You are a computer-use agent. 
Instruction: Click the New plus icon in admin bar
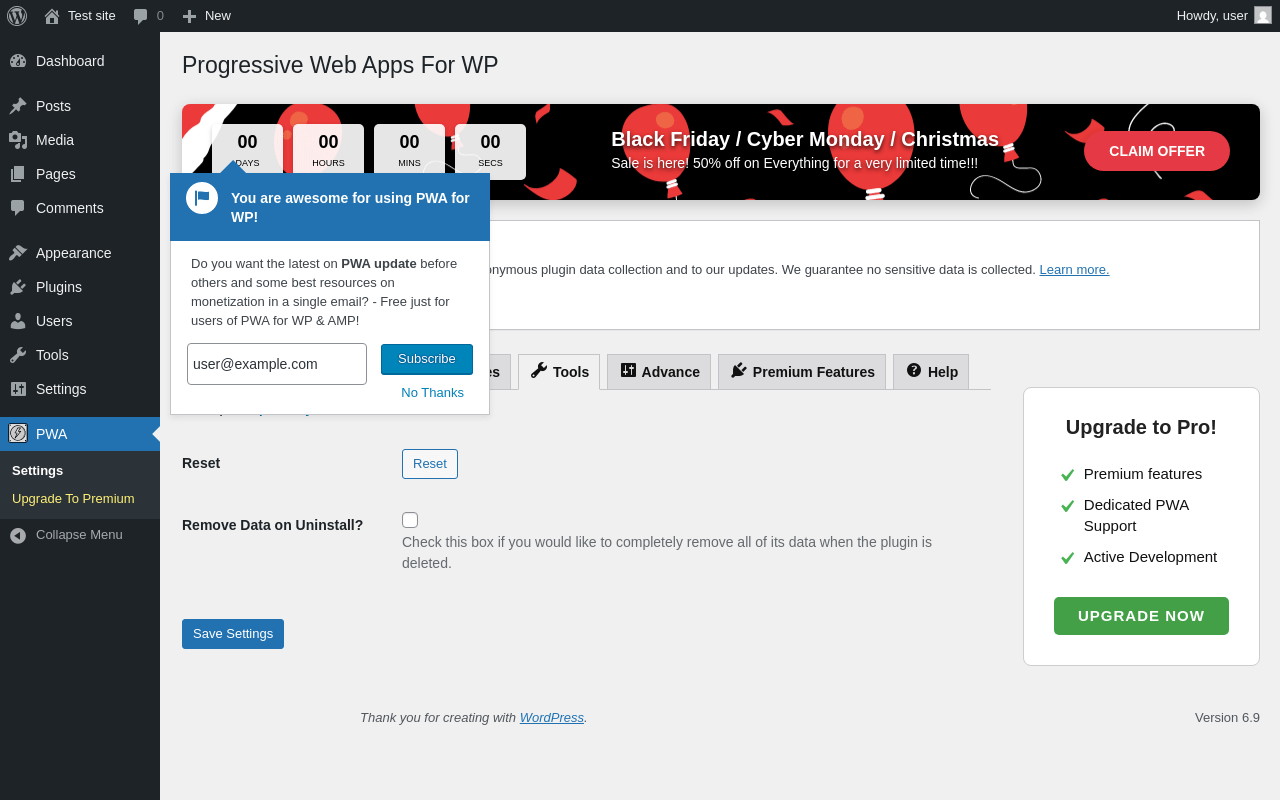pos(189,16)
